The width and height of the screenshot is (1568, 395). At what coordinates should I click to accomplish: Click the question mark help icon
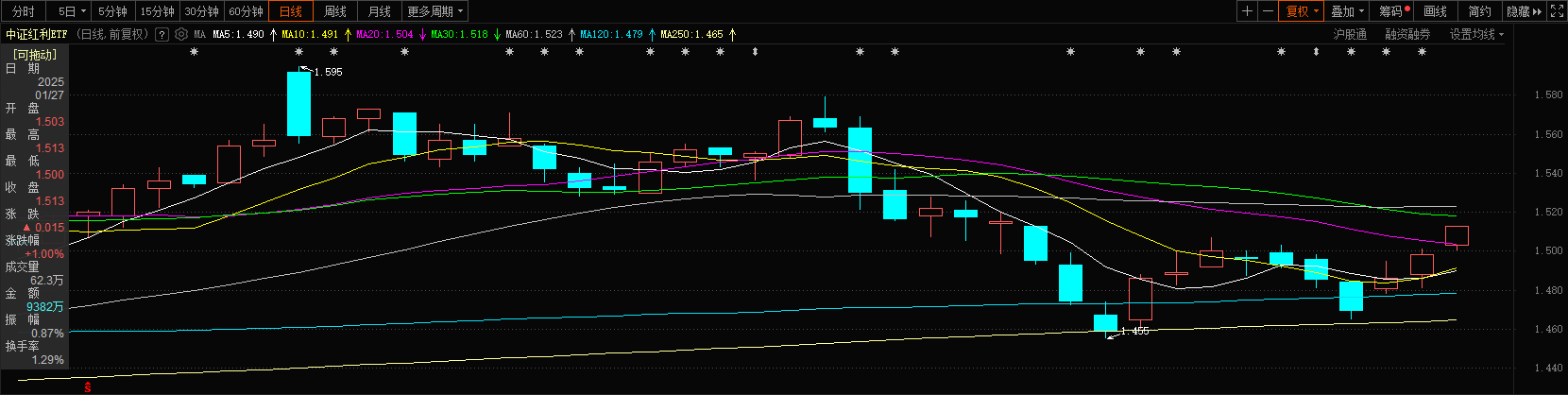pos(162,34)
